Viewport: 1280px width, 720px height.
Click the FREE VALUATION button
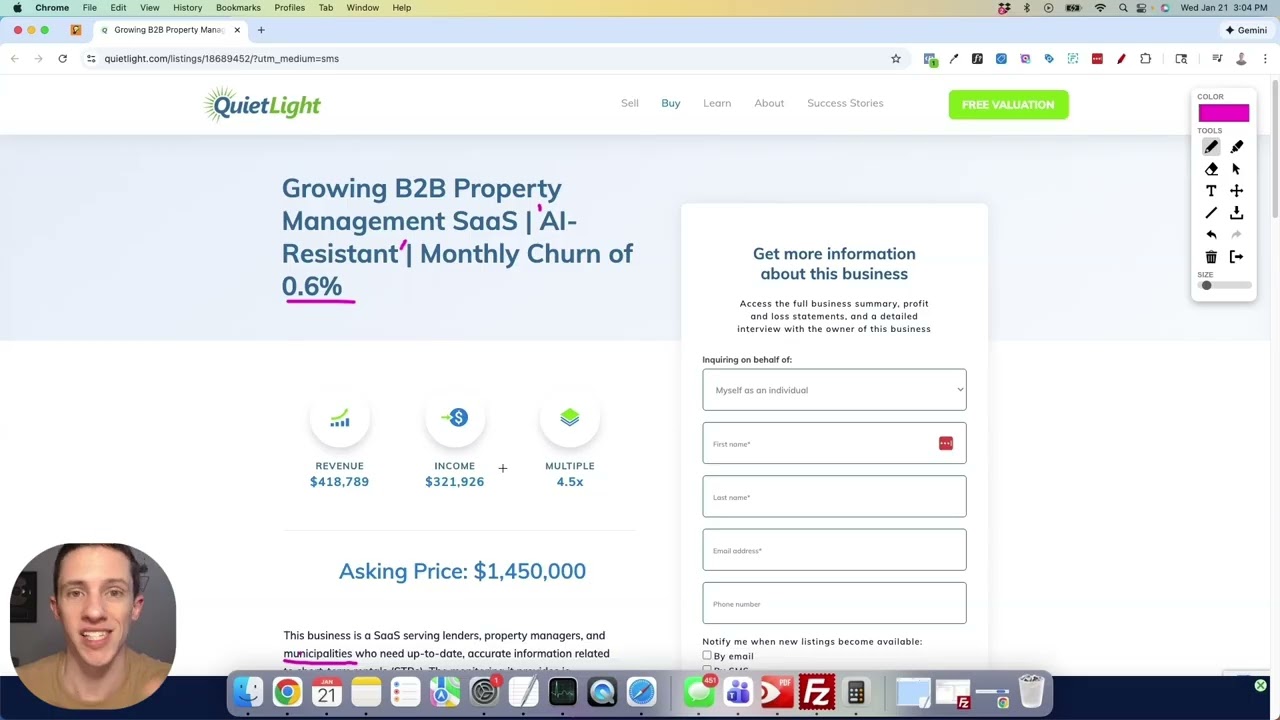coord(1008,104)
